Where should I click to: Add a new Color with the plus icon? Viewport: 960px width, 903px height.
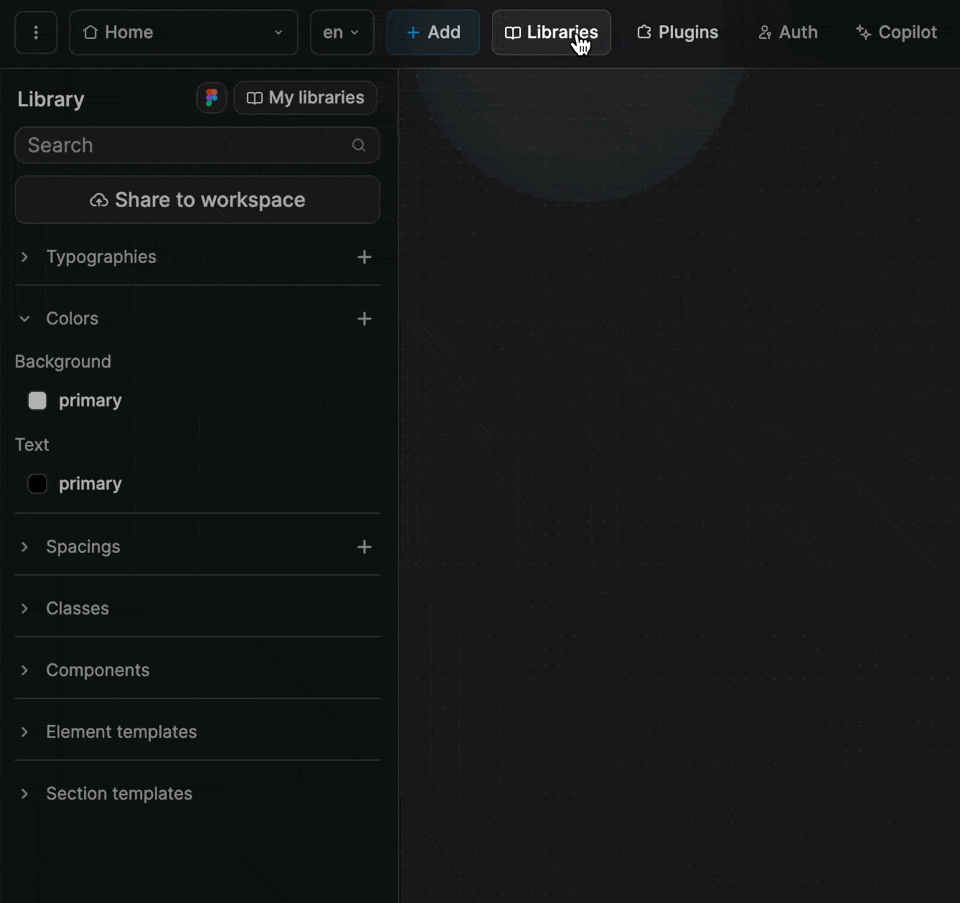pos(364,318)
